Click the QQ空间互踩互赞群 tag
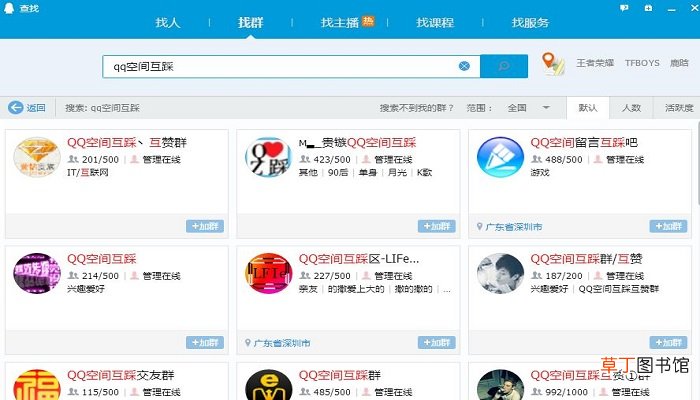The image size is (700, 400). [619, 289]
